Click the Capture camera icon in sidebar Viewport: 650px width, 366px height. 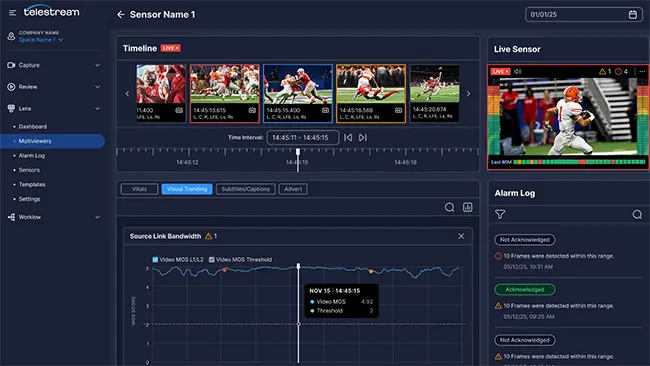click(11, 65)
